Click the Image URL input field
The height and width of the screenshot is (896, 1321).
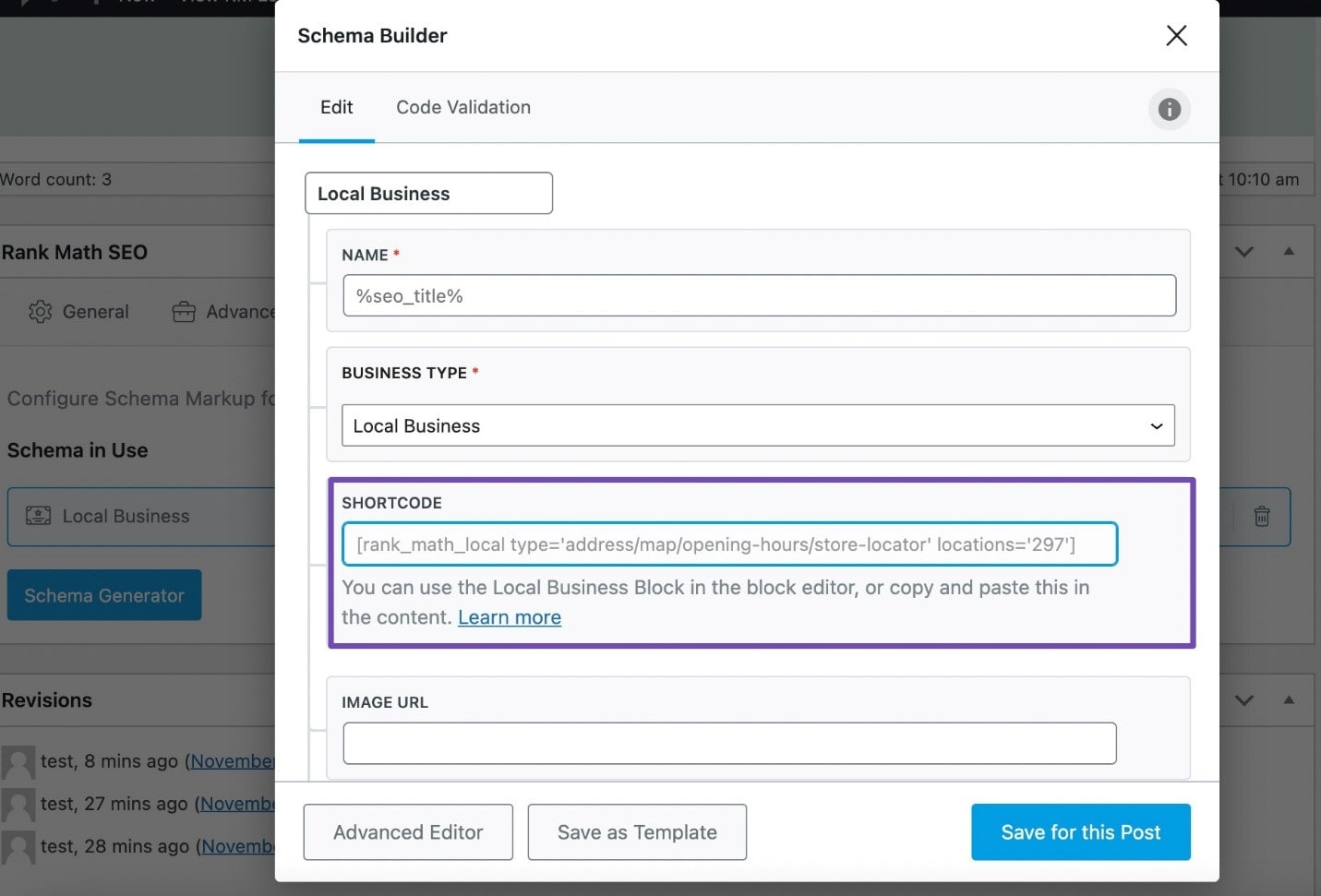(729, 744)
